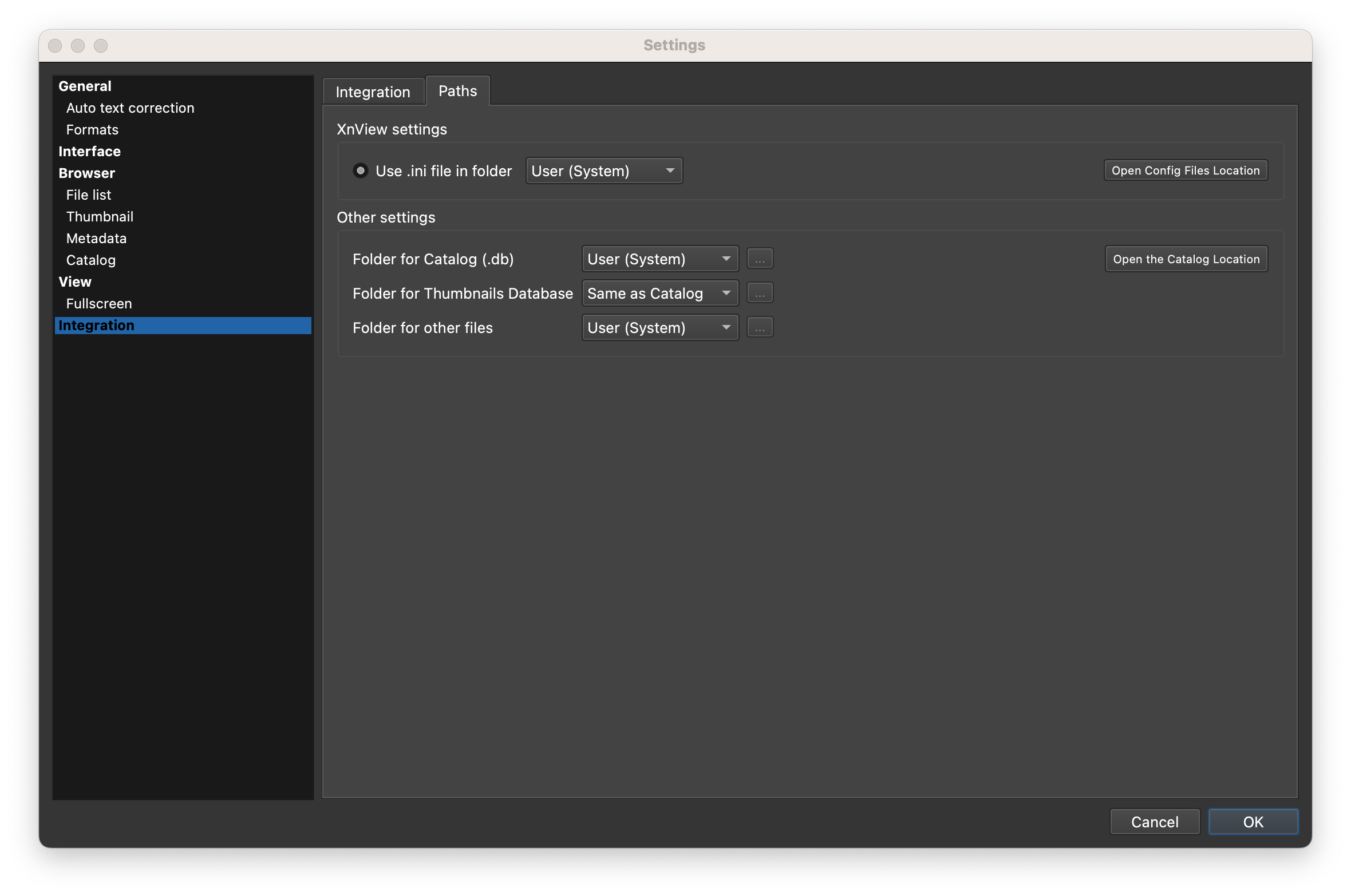Select the Use .ini file radio button

tap(361, 171)
